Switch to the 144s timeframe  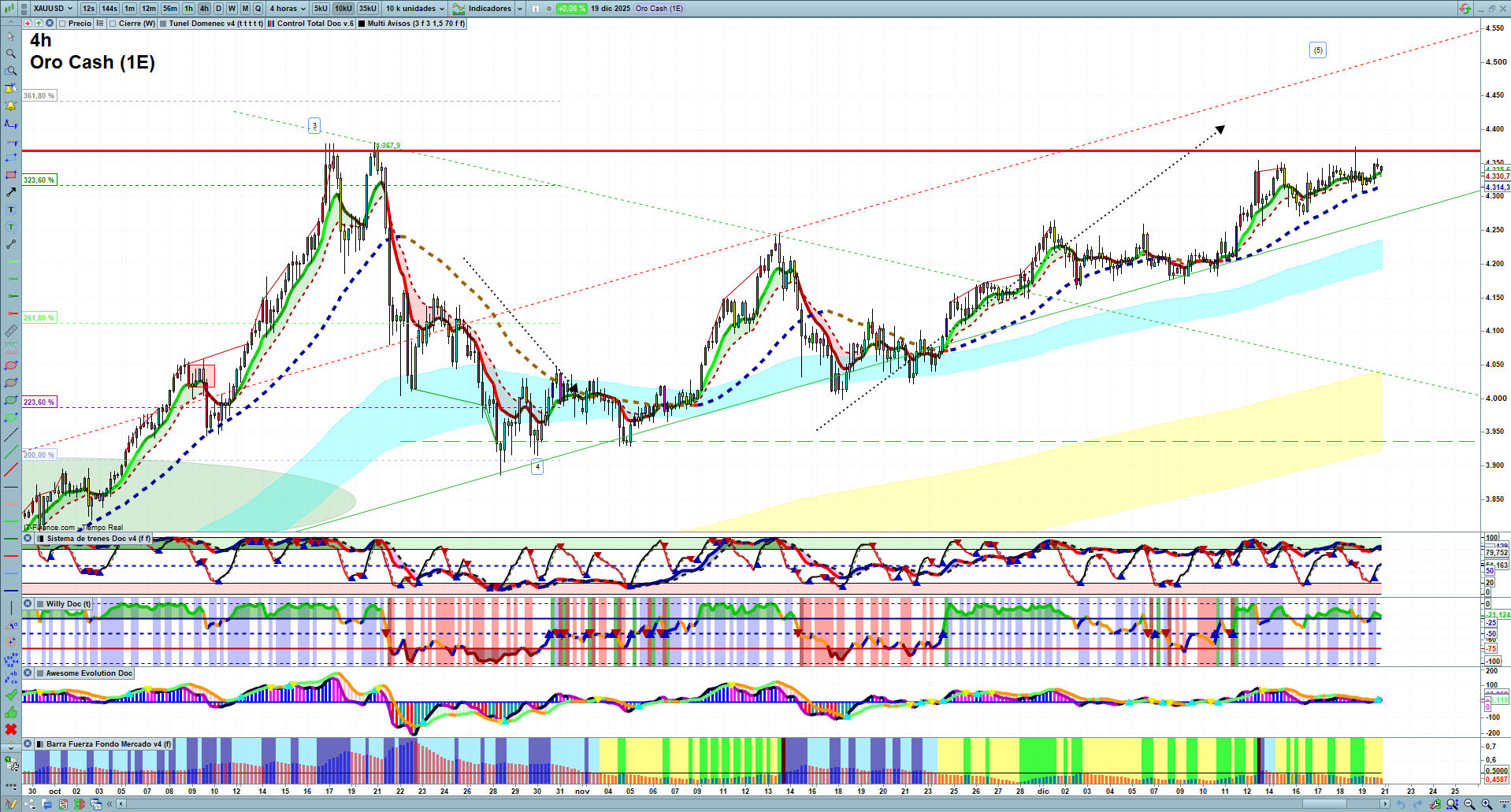pos(110,9)
